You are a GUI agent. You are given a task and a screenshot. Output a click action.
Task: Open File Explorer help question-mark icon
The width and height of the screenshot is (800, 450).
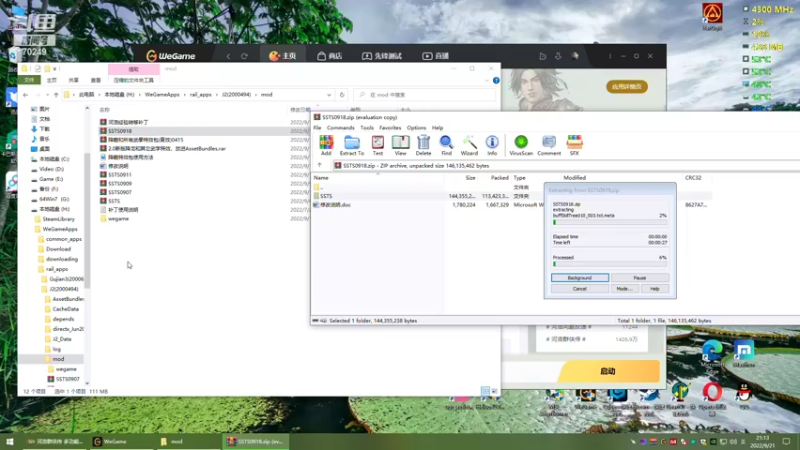[496, 81]
